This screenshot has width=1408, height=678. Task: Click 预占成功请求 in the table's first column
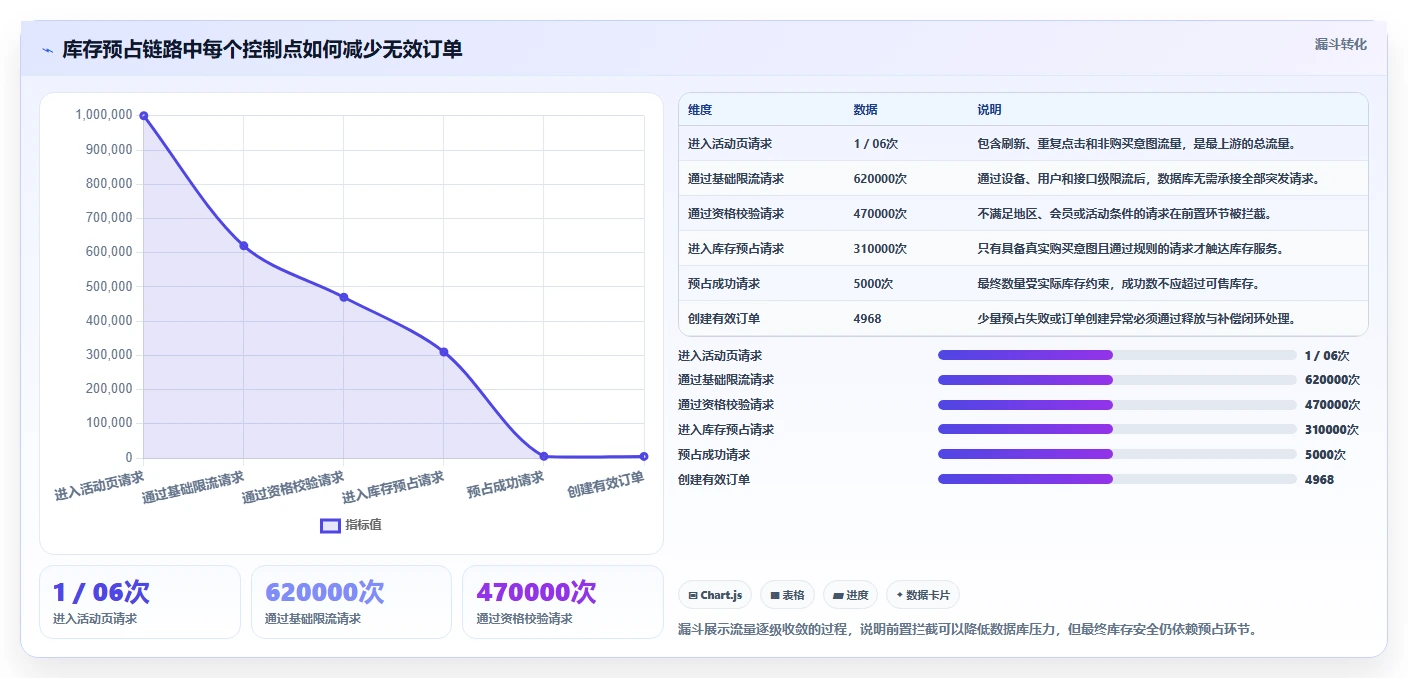pyautogui.click(x=725, y=284)
